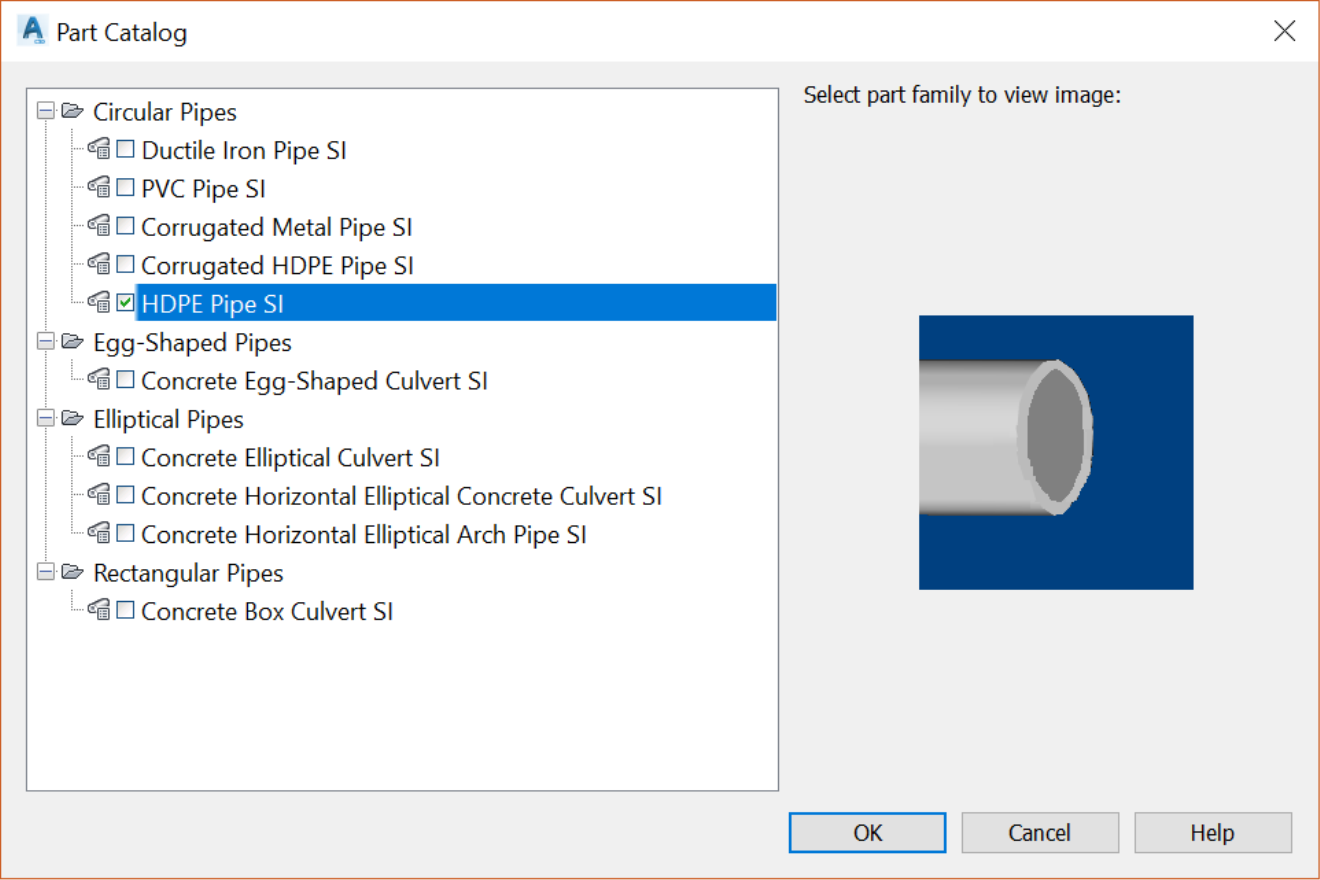Select the highlighted HDPE Pipe SI row

(456, 303)
